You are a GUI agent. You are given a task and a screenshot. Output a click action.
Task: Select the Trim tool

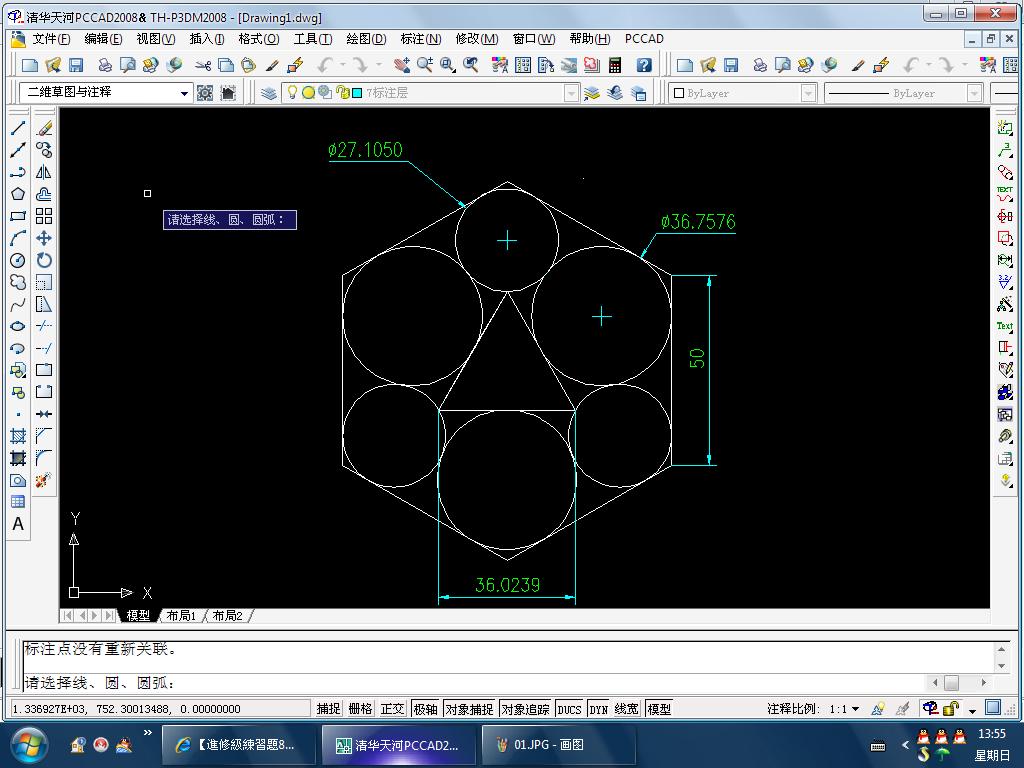tap(44, 326)
